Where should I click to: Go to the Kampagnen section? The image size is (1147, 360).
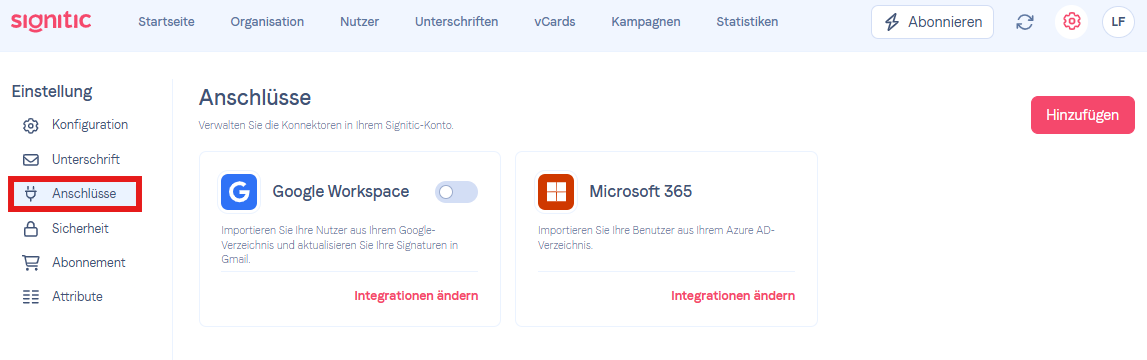(x=646, y=22)
